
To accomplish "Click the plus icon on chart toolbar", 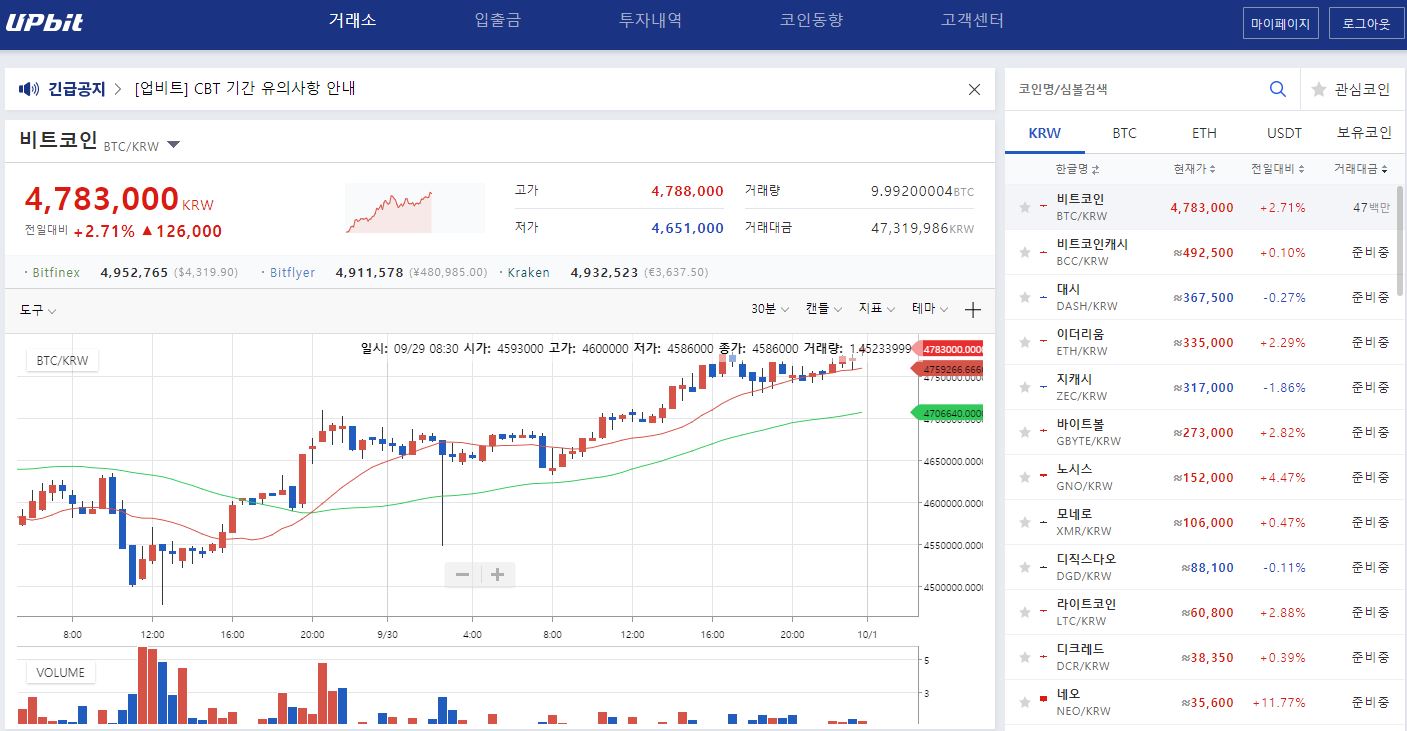I will [972, 310].
